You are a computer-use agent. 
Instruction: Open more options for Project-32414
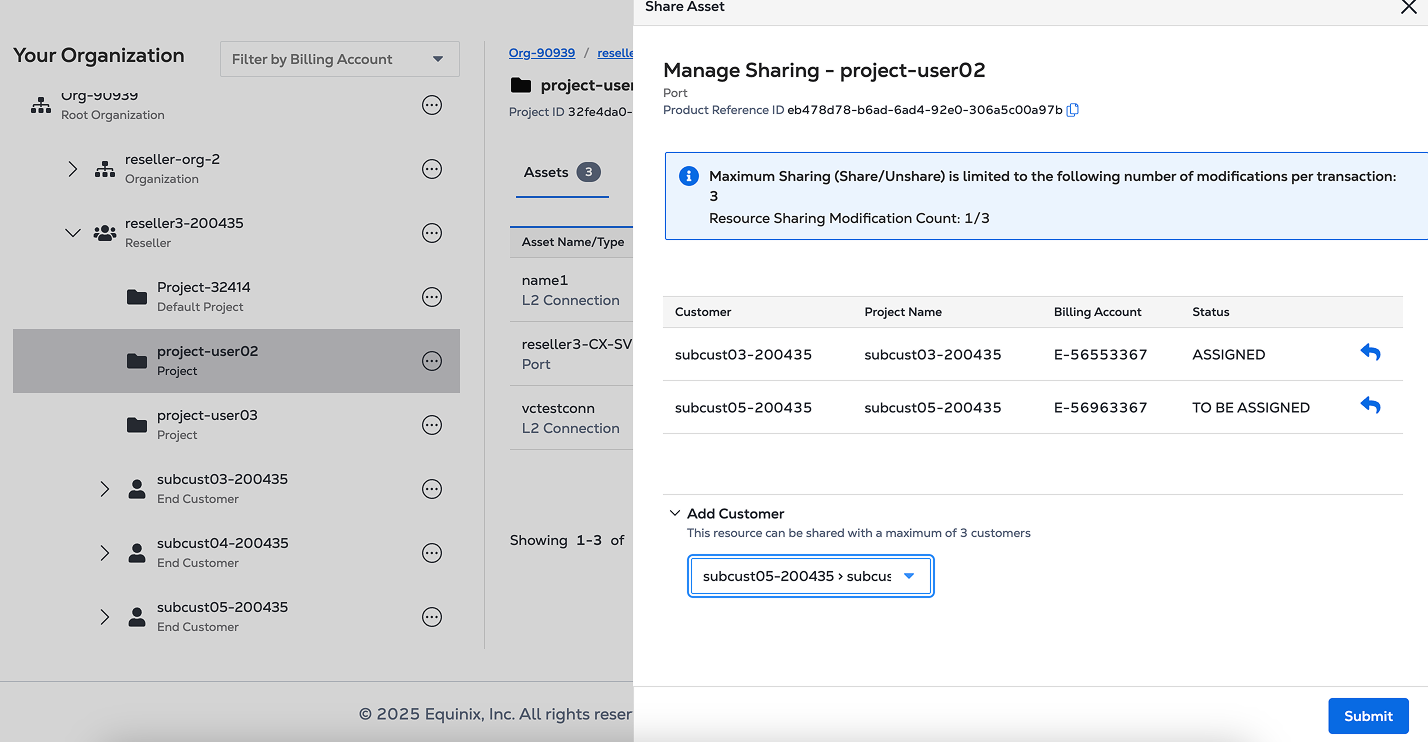click(x=432, y=297)
